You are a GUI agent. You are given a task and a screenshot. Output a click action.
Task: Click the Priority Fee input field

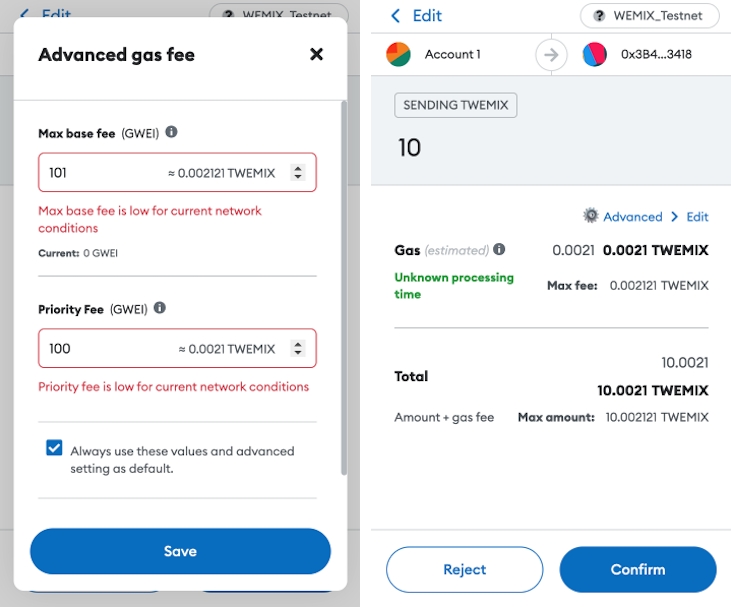click(177, 348)
